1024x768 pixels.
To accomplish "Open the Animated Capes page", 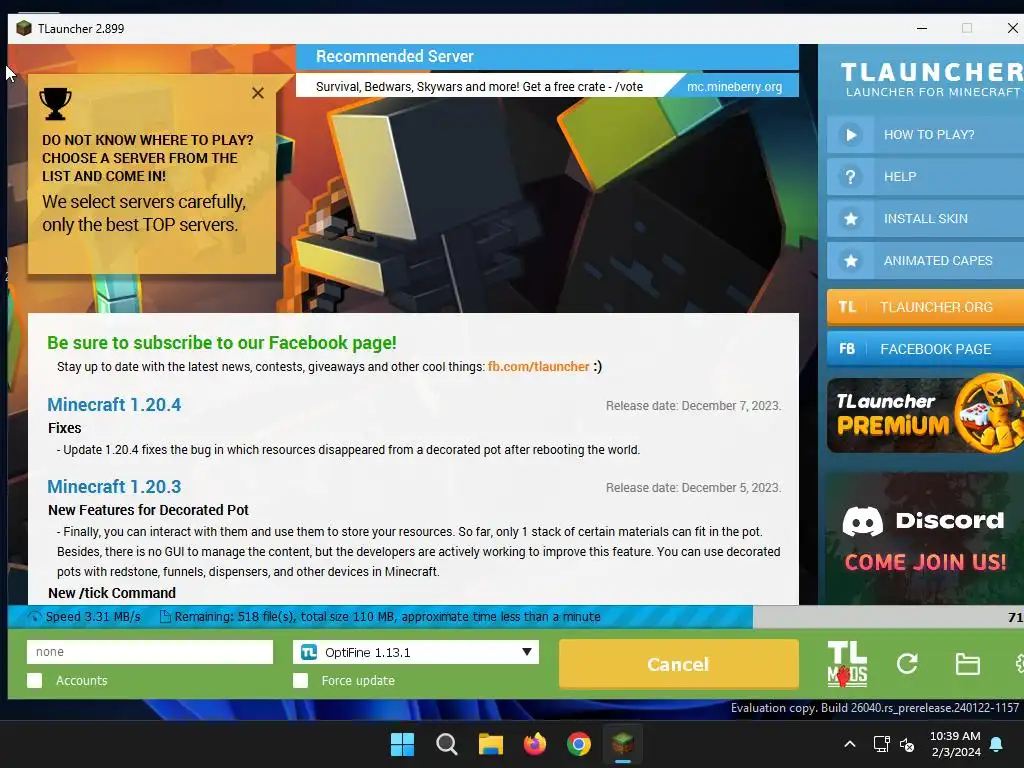I will point(925,261).
